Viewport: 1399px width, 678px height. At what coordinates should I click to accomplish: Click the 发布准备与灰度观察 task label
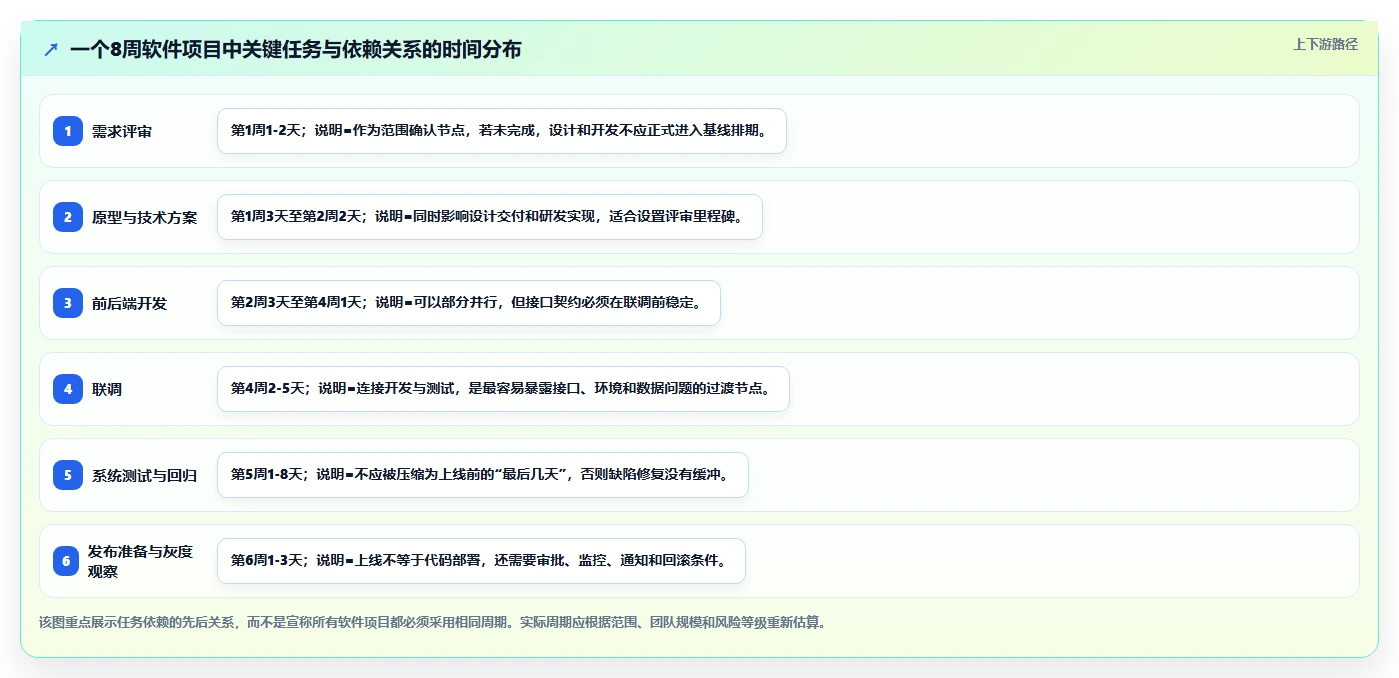141,561
